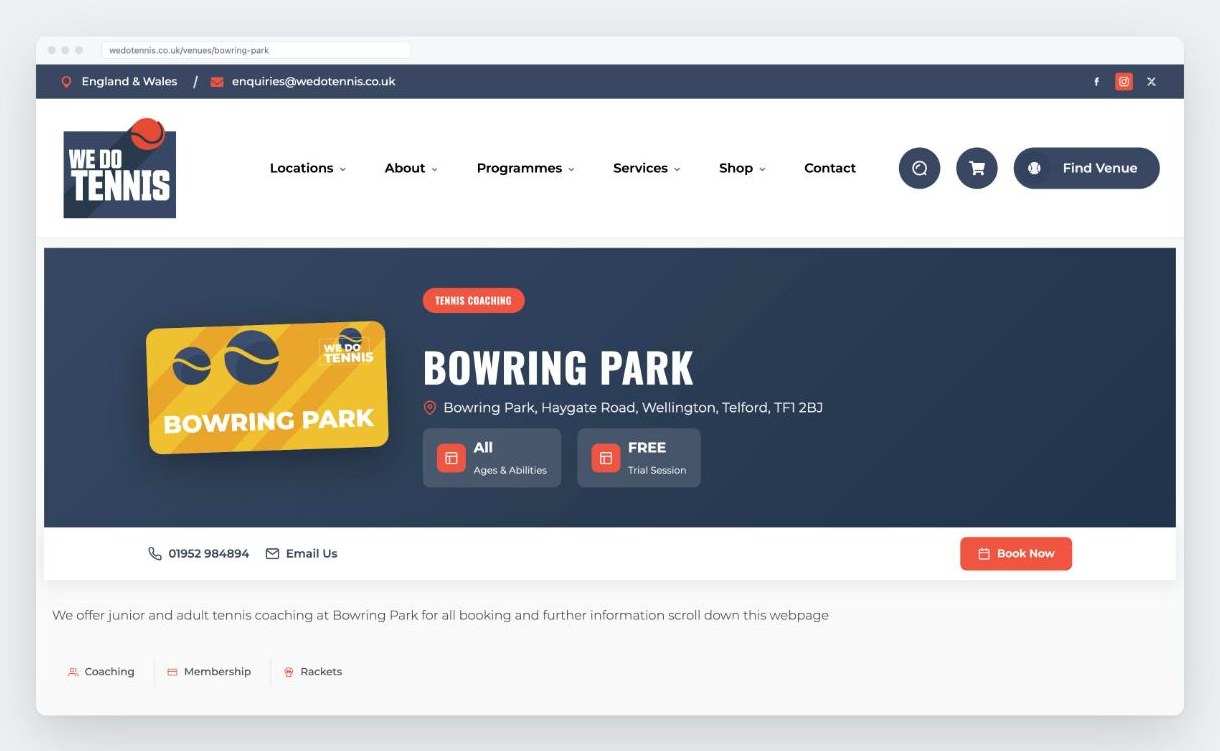The height and width of the screenshot is (751, 1220).
Task: Click the location pin icon beside England & Wales
Action: pos(67,82)
